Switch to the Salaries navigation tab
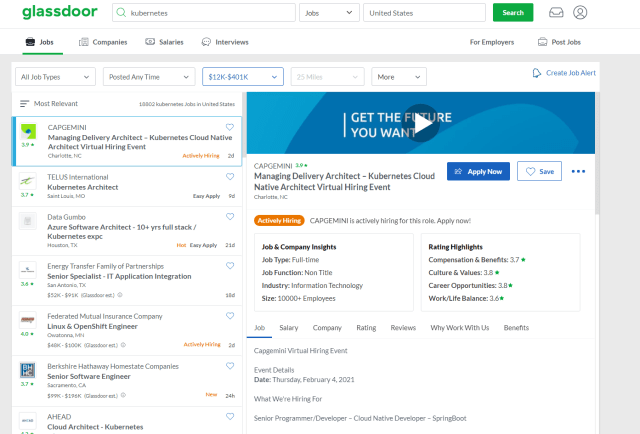This screenshot has height=434, width=640. click(x=164, y=42)
